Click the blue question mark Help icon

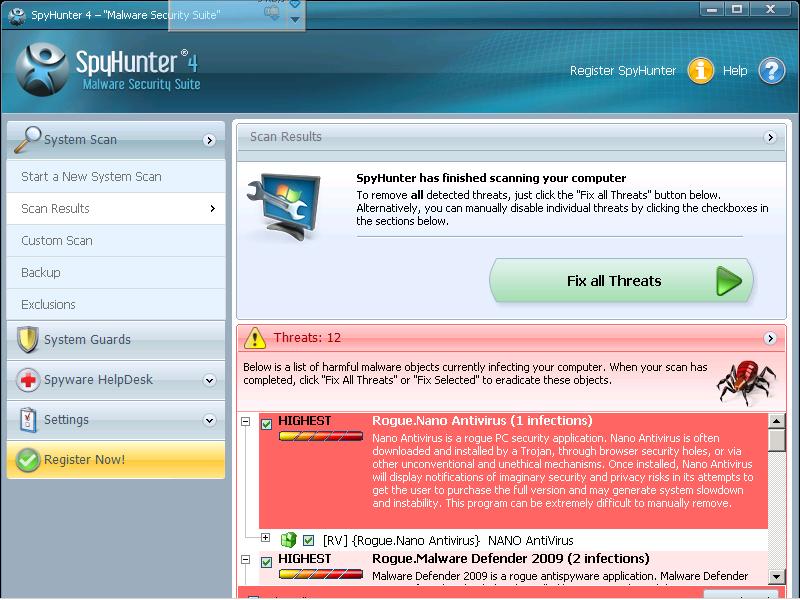pos(771,71)
